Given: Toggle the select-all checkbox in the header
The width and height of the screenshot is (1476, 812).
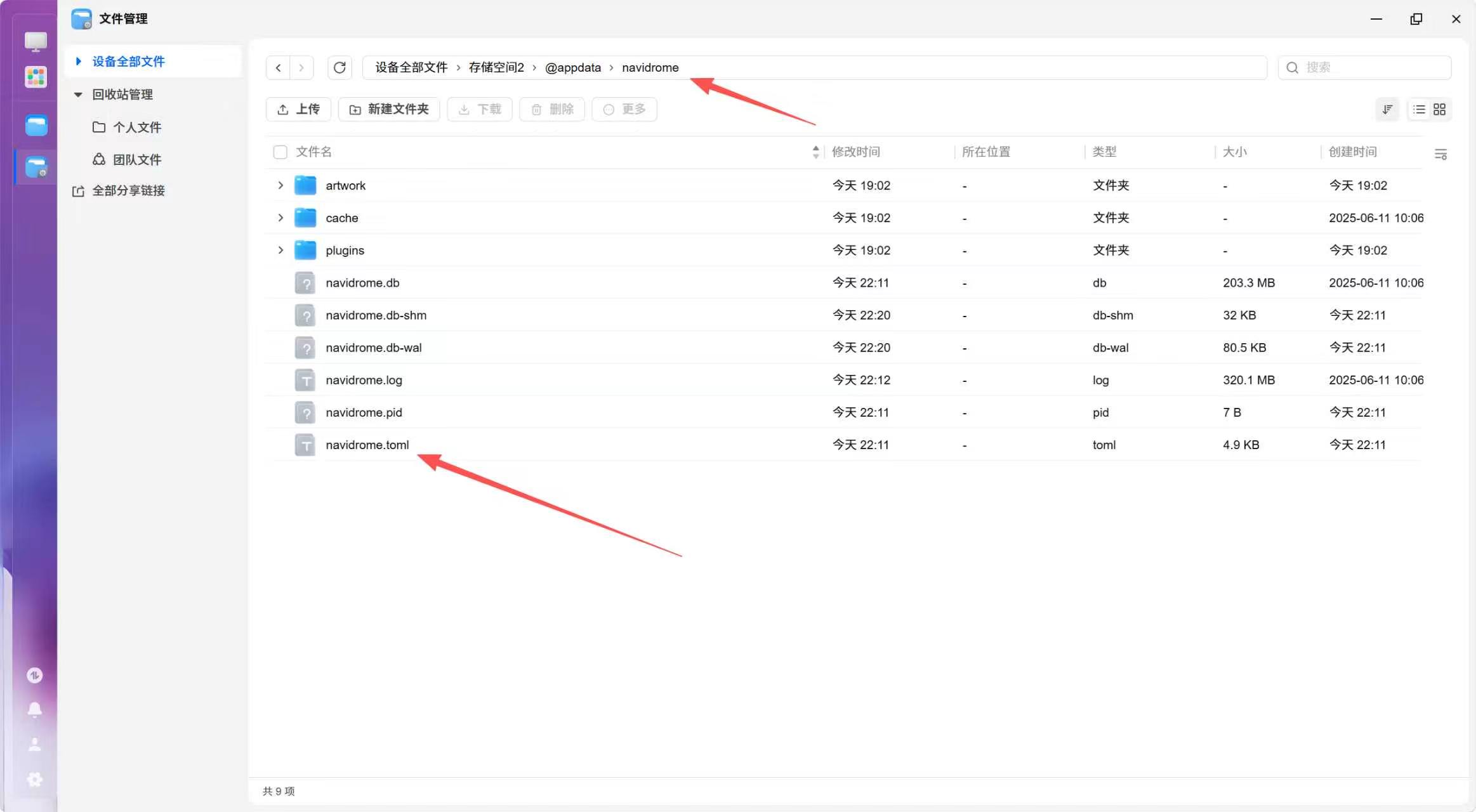Looking at the screenshot, I should click(280, 152).
